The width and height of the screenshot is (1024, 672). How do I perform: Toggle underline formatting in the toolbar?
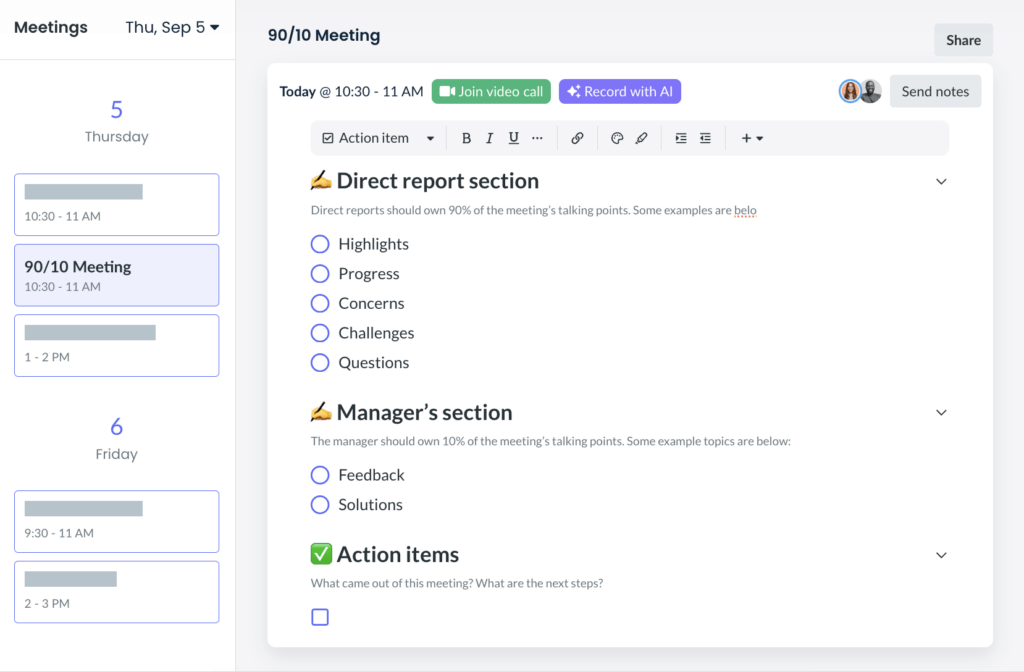[513, 138]
